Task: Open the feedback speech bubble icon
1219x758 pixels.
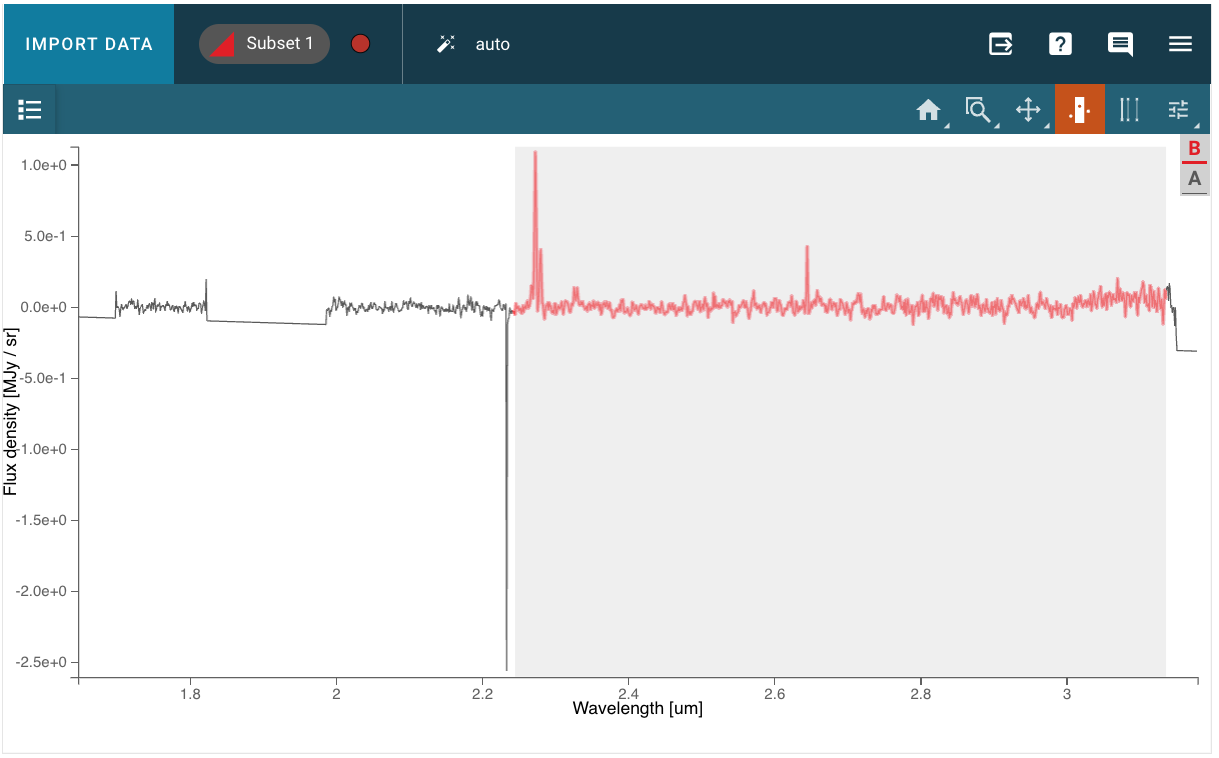Action: [x=1120, y=44]
